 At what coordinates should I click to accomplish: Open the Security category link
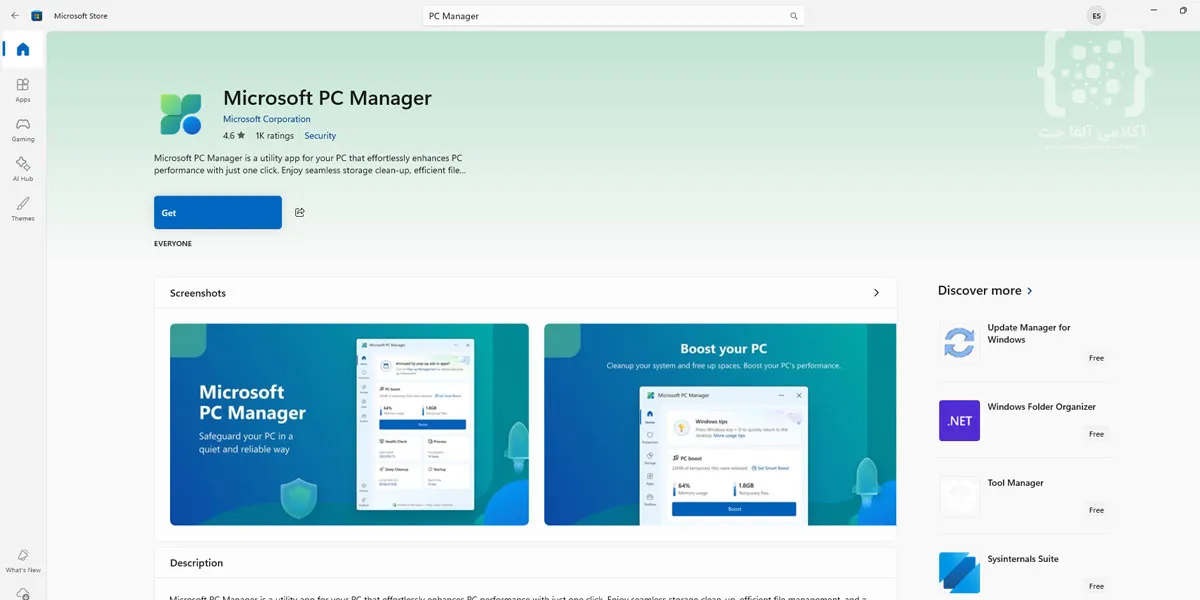[x=320, y=135]
